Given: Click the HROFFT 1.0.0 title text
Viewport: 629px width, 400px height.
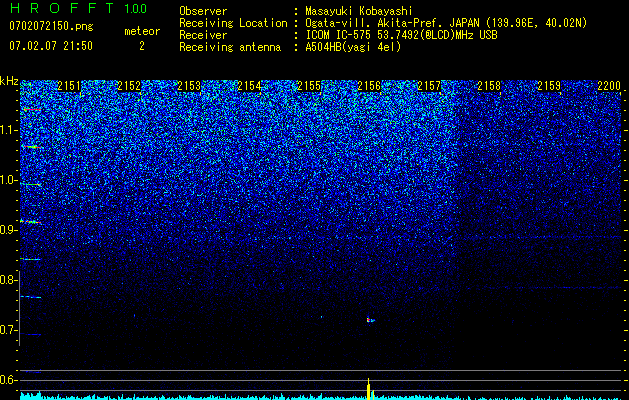Looking at the screenshot, I should click(x=78, y=8).
